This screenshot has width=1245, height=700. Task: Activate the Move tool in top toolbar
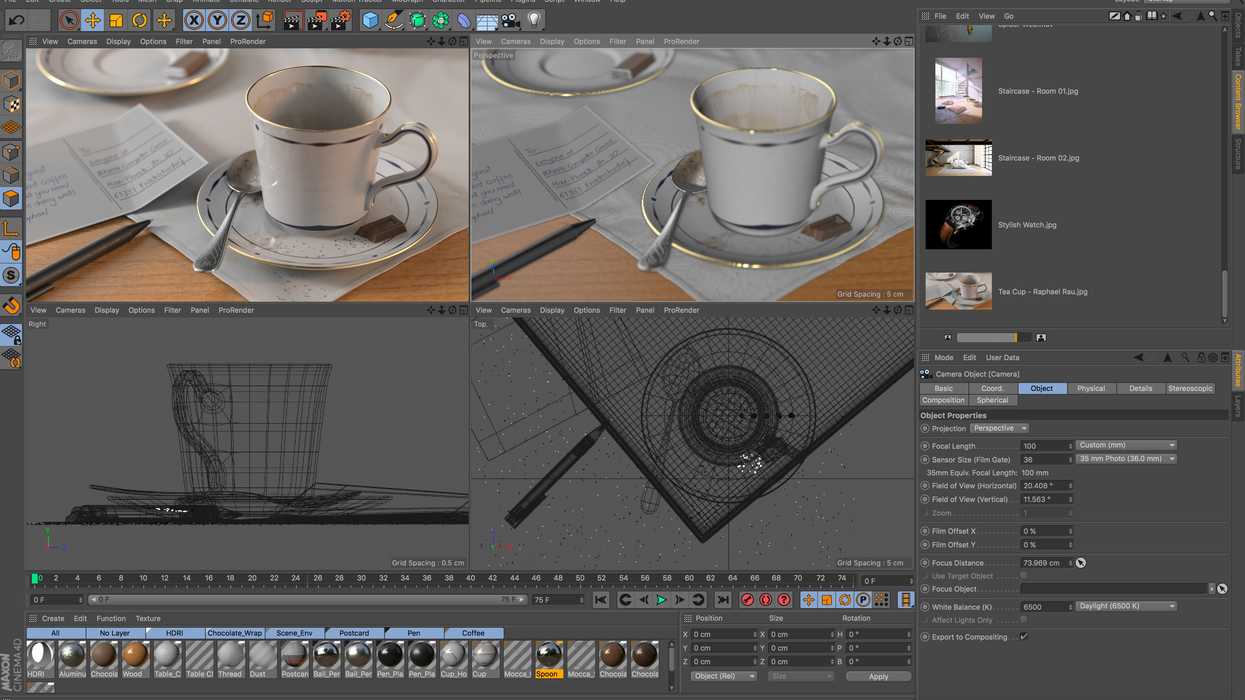click(x=92, y=19)
